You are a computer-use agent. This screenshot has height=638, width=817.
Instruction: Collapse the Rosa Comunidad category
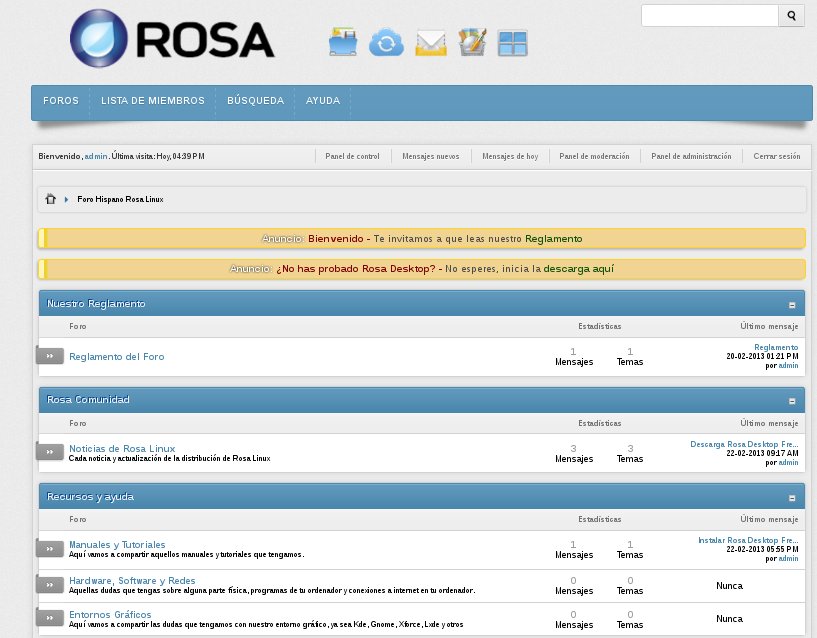click(x=792, y=401)
